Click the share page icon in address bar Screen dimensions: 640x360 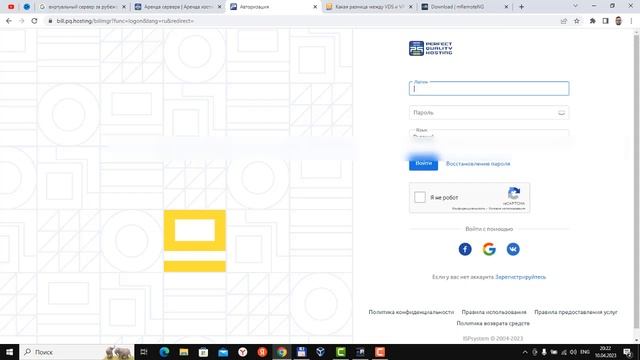pos(564,21)
